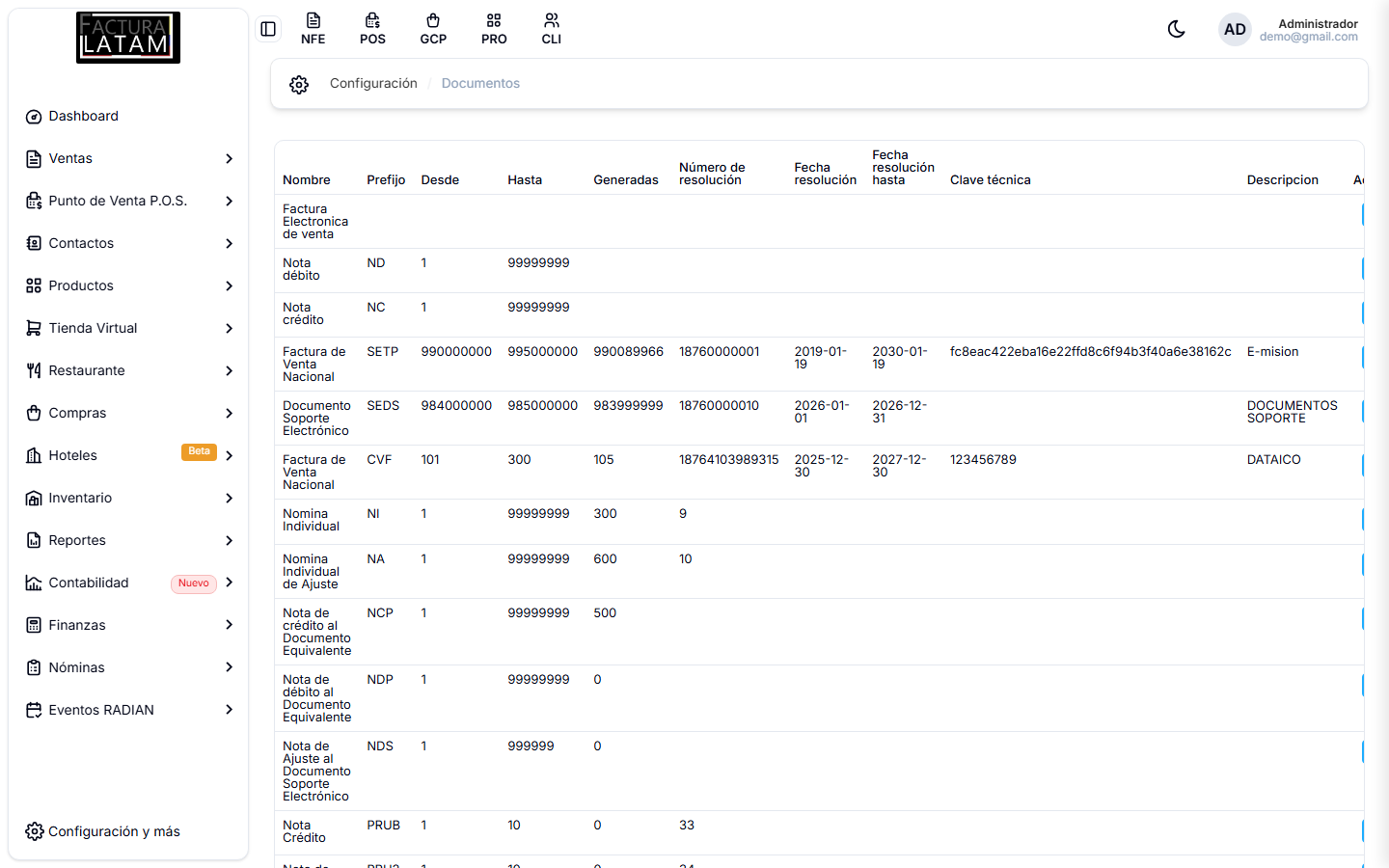Expand the Productos menu chevron
The image size is (1389, 868).
(230, 286)
